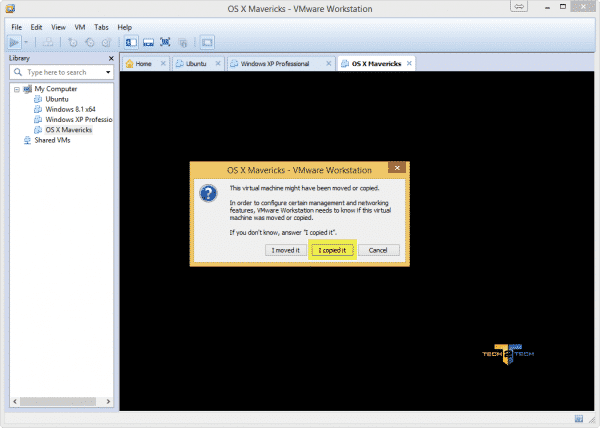
Task: Collapse the My Computer tree node
Action: pyautogui.click(x=16, y=89)
